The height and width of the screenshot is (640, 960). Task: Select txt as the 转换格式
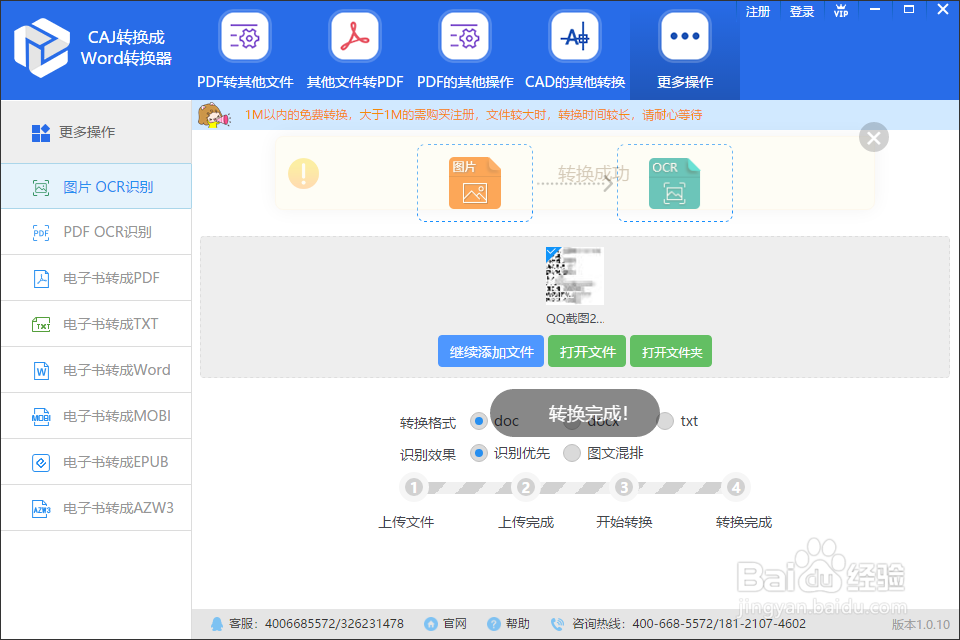pyautogui.click(x=666, y=421)
